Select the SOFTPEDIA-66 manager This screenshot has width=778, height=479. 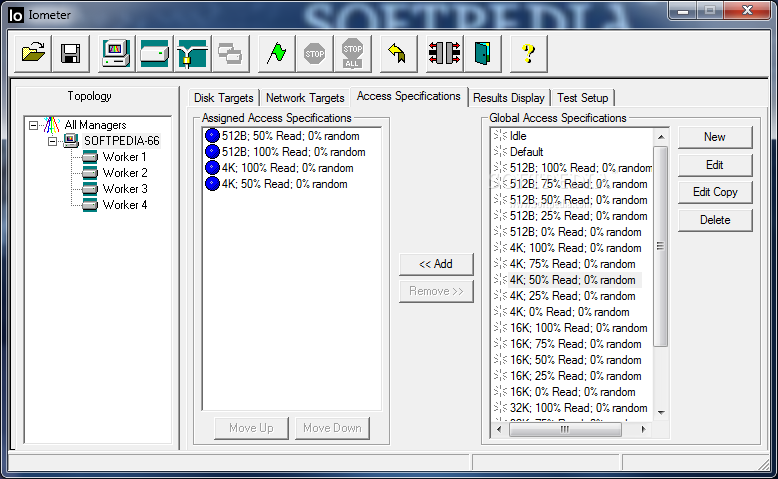122,141
